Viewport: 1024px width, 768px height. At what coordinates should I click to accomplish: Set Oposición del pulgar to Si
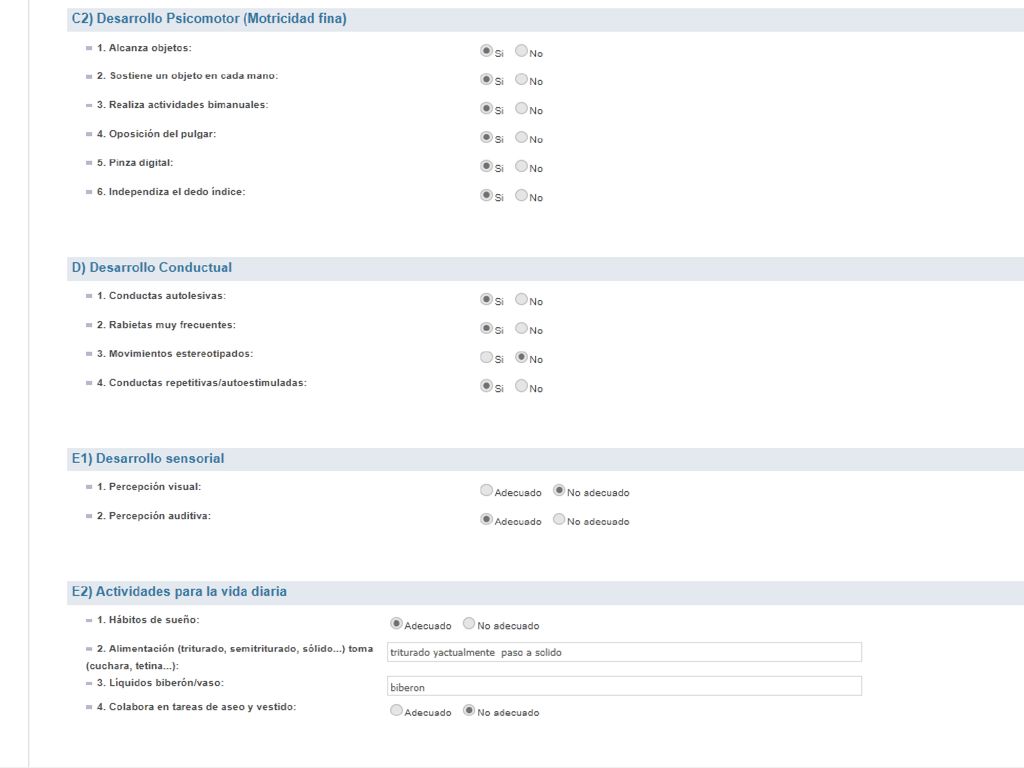pos(486,137)
